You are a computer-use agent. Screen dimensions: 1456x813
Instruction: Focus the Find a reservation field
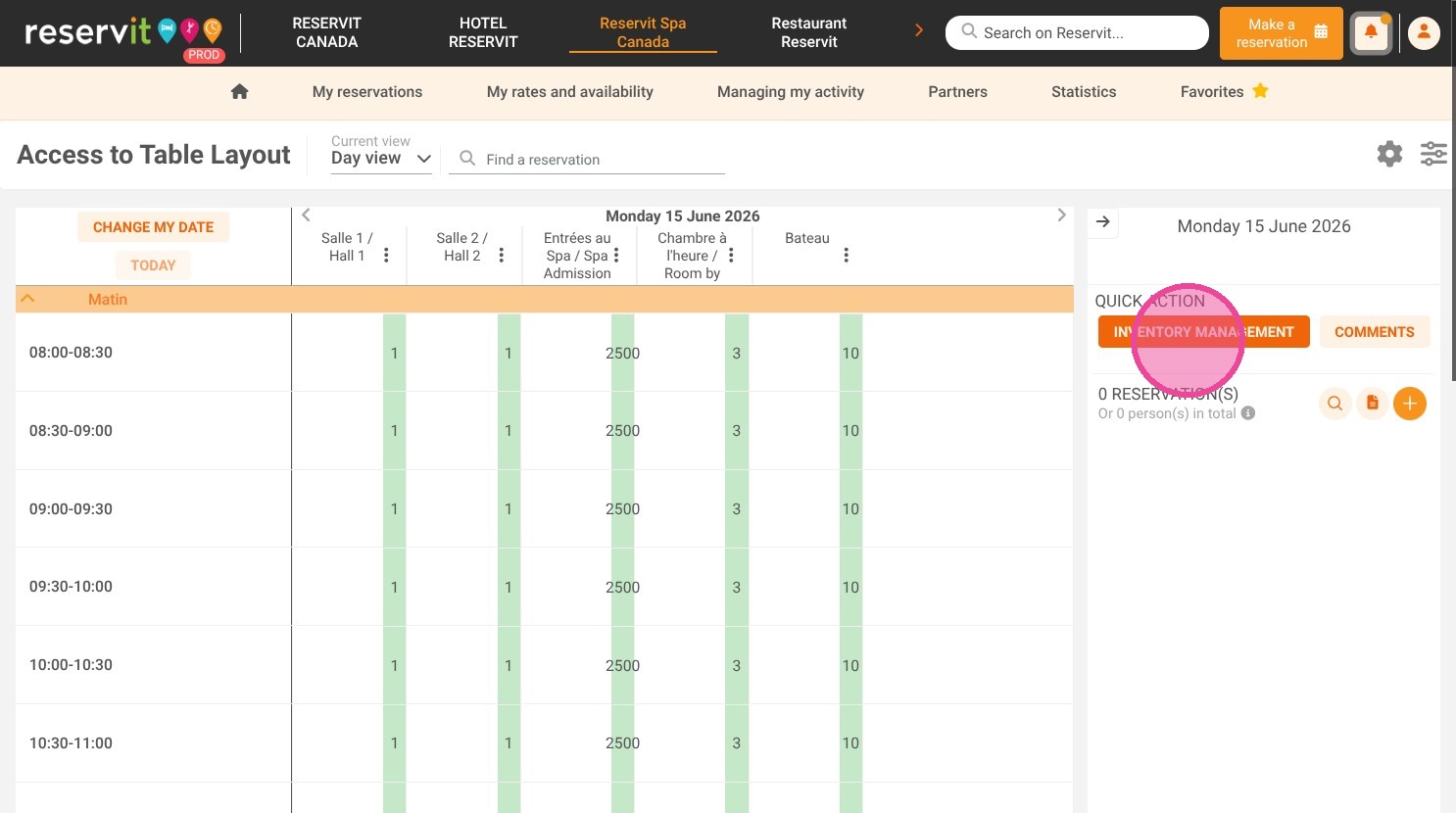(587, 159)
